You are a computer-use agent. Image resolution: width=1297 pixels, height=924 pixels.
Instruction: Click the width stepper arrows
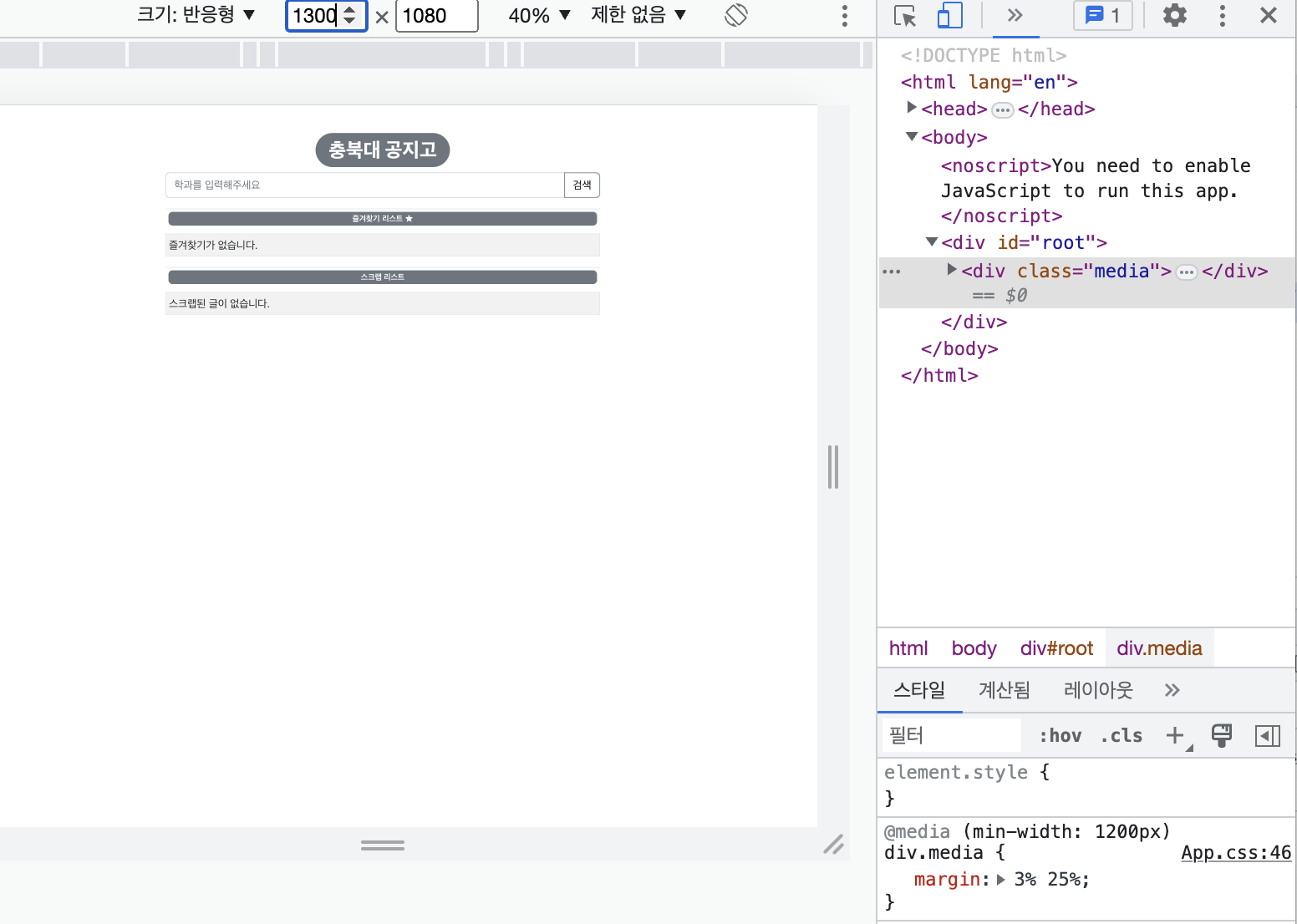350,15
